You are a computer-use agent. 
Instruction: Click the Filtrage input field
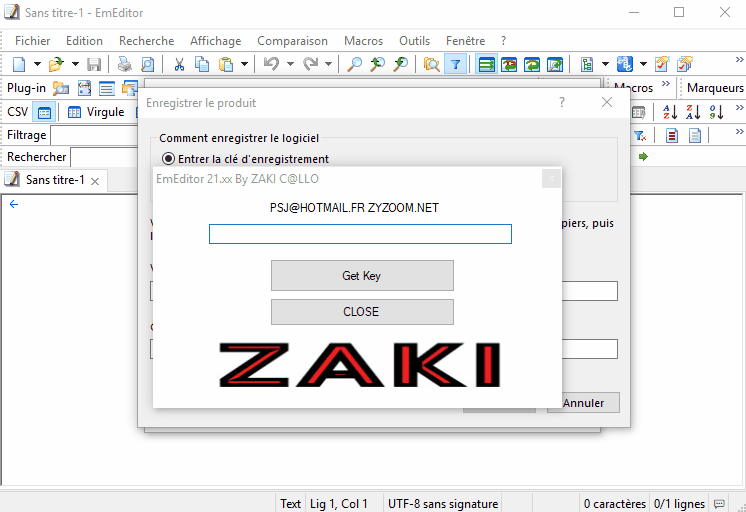click(94, 136)
